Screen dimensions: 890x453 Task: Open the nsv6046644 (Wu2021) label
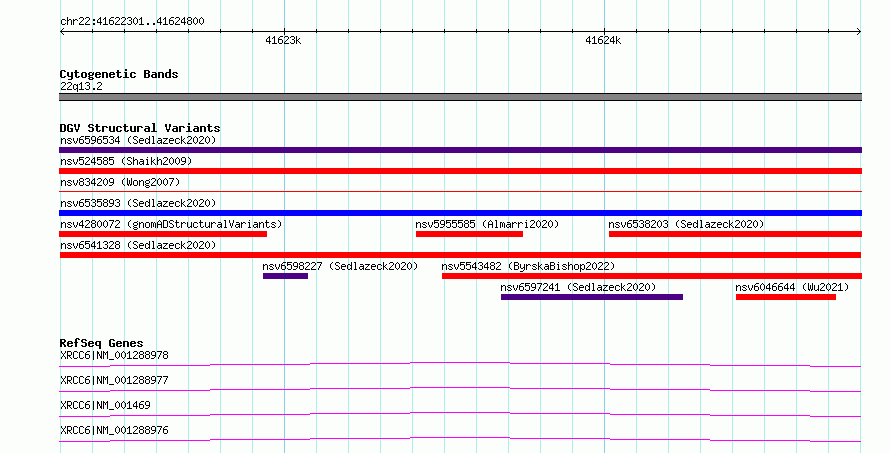(792, 287)
